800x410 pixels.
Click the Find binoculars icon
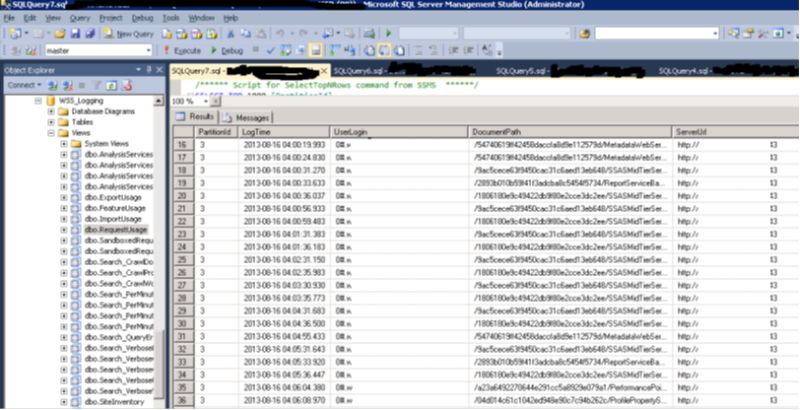click(585, 34)
